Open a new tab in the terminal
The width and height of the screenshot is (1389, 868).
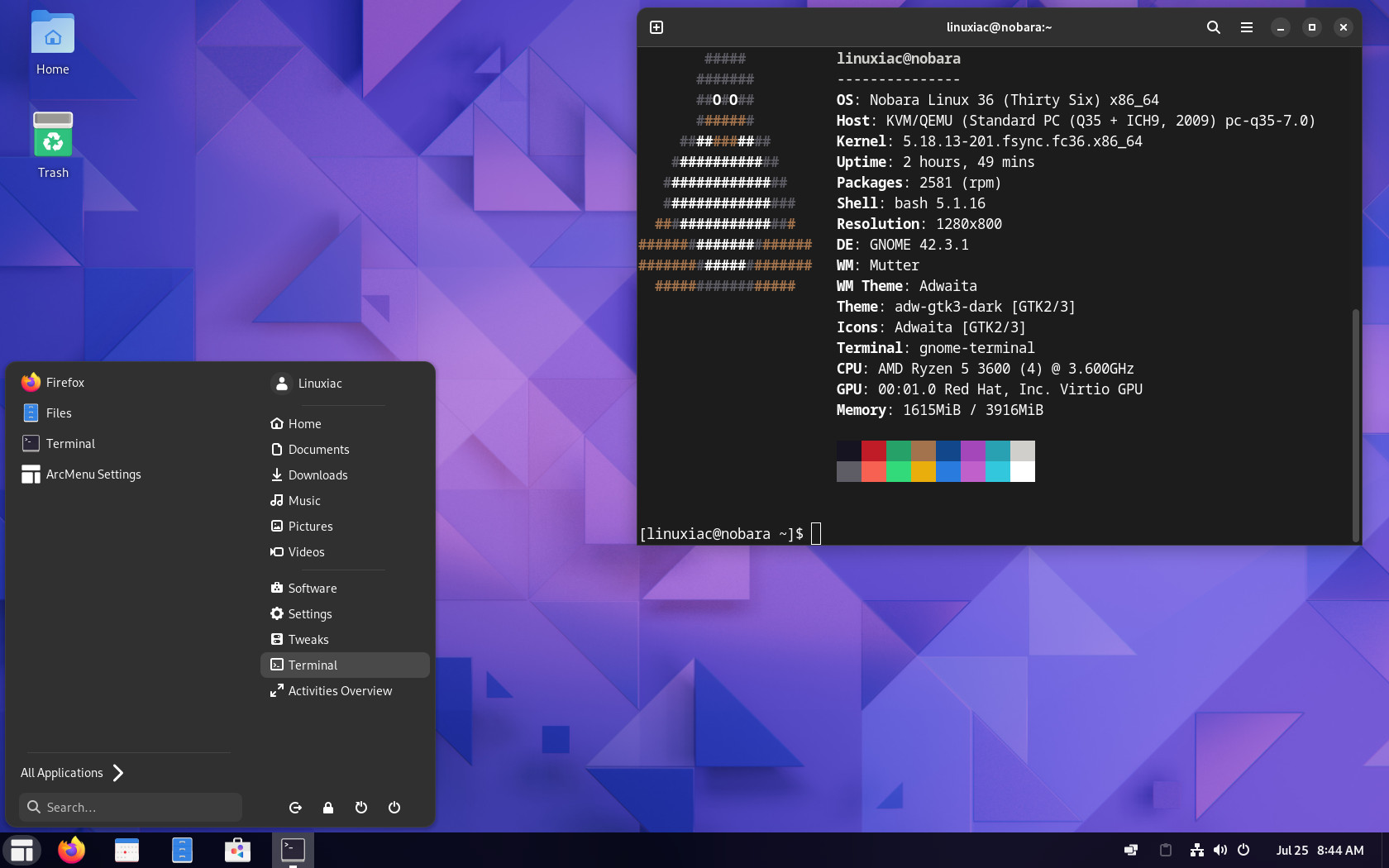[656, 27]
